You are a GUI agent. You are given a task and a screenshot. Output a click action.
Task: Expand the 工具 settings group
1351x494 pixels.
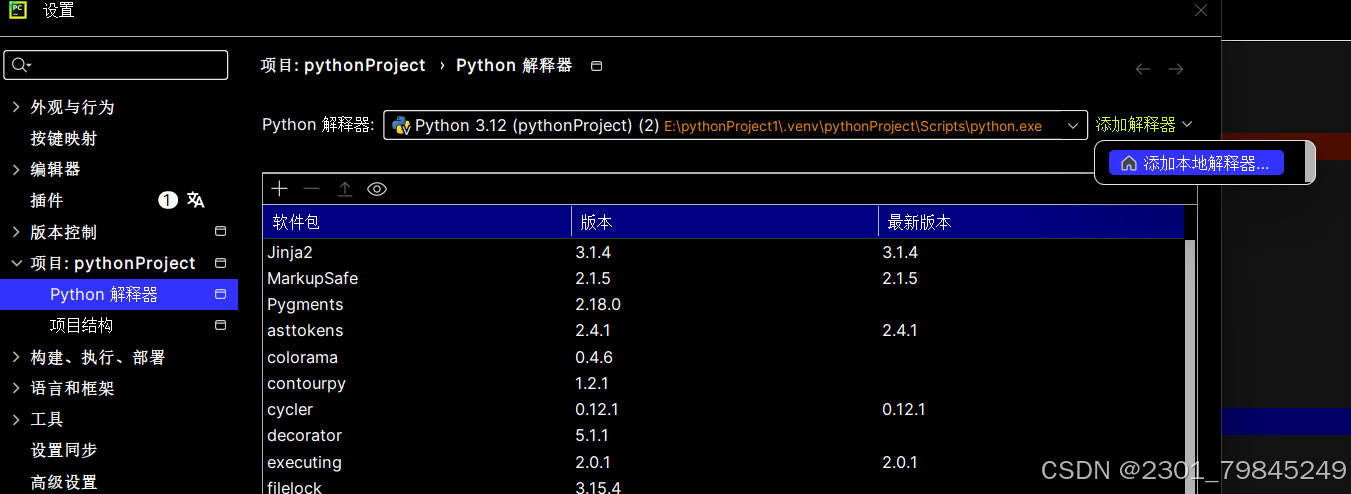point(16,419)
